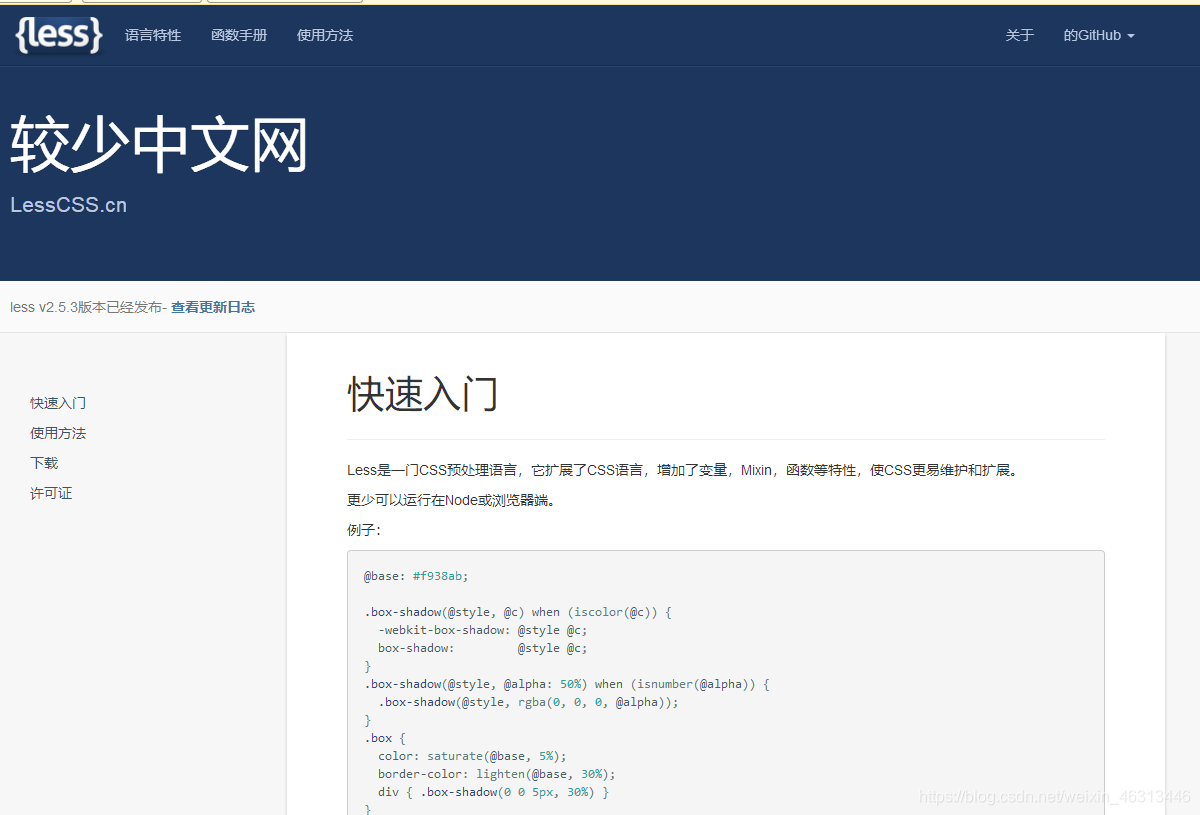Image resolution: width=1200 pixels, height=815 pixels.
Task: Select 快速入门 in the sidebar
Action: 58,403
